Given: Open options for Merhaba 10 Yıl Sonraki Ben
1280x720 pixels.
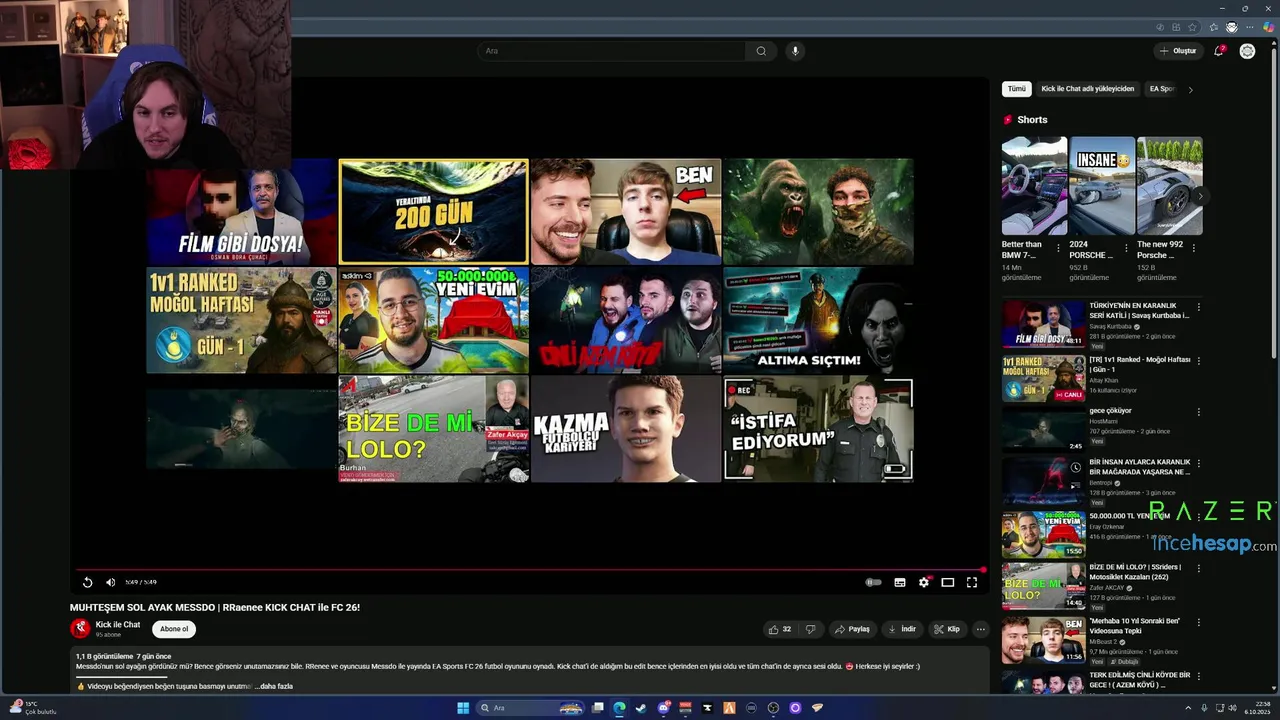Looking at the screenshot, I should coord(1198,622).
